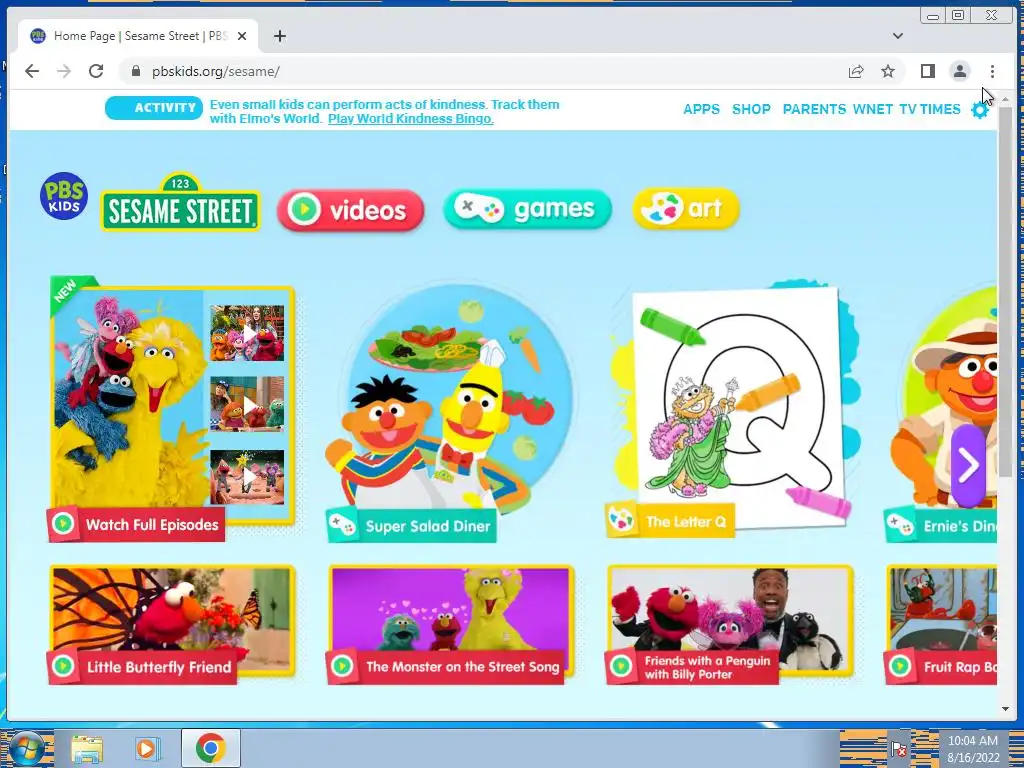Play the Little Butterfly Friend video
The height and width of the screenshot is (768, 1024).
pyautogui.click(x=173, y=620)
